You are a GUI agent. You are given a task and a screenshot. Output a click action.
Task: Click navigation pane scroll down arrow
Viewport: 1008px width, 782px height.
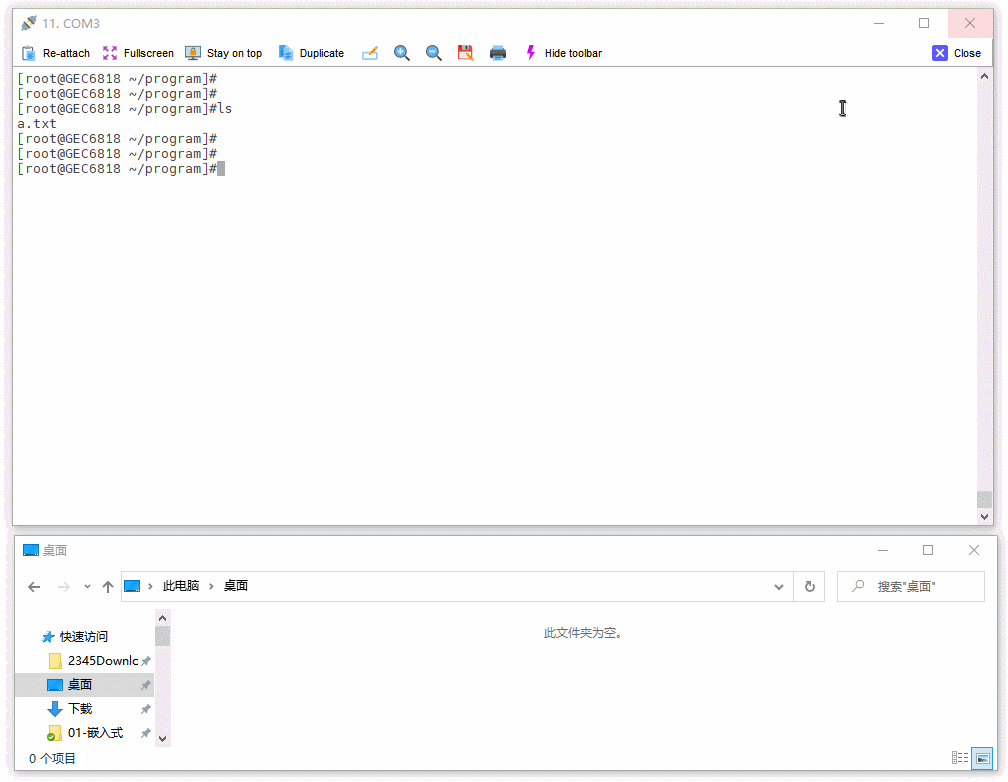click(x=163, y=739)
